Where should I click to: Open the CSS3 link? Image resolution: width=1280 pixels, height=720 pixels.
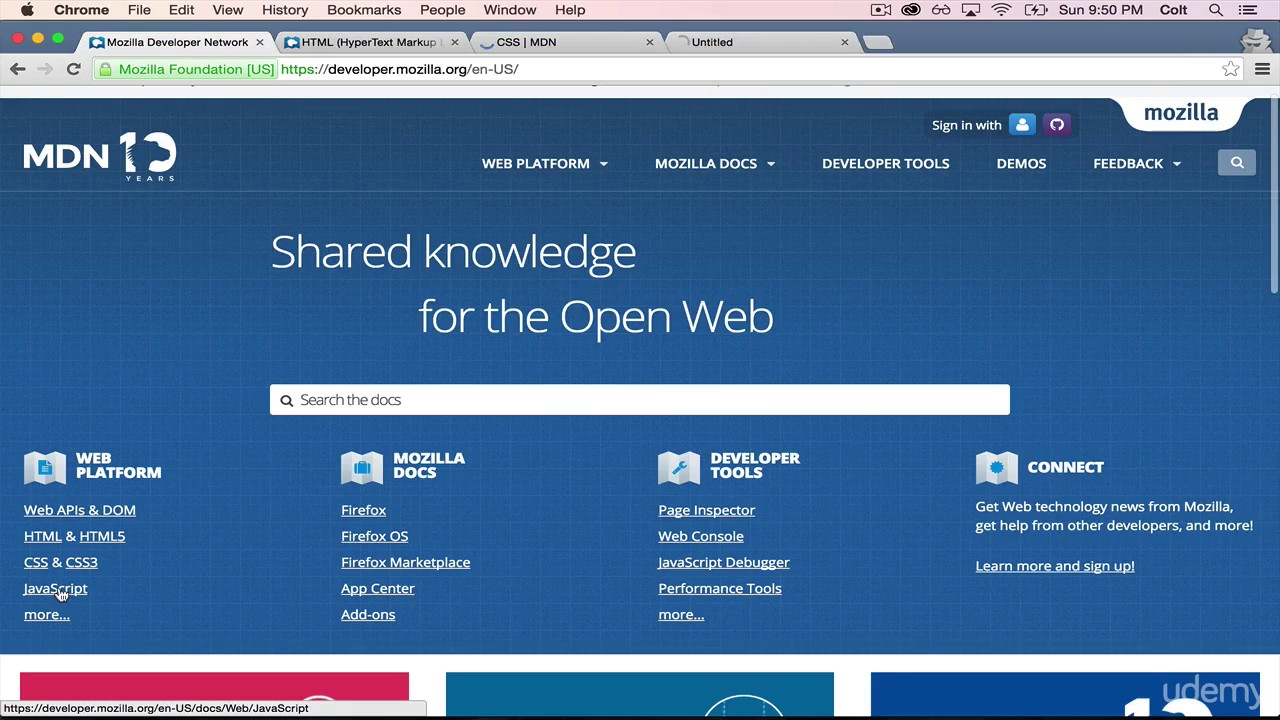pos(81,562)
